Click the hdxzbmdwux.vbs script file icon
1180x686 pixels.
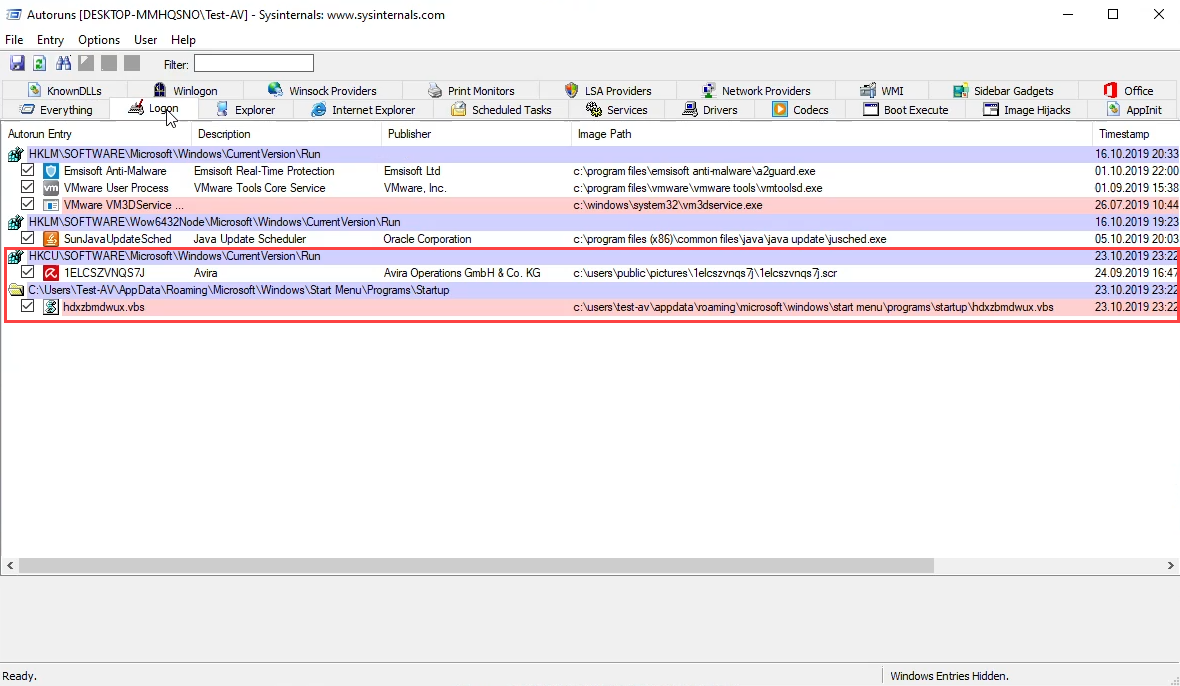51,307
